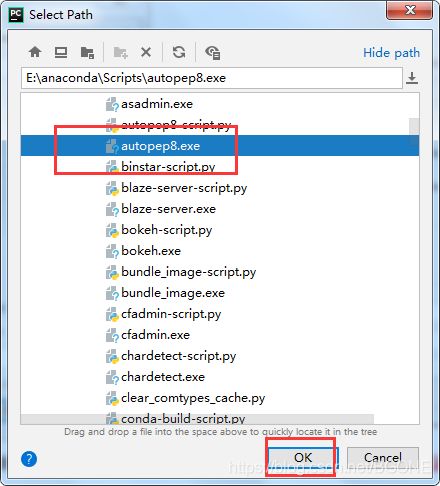Create a new folder icon

120,52
